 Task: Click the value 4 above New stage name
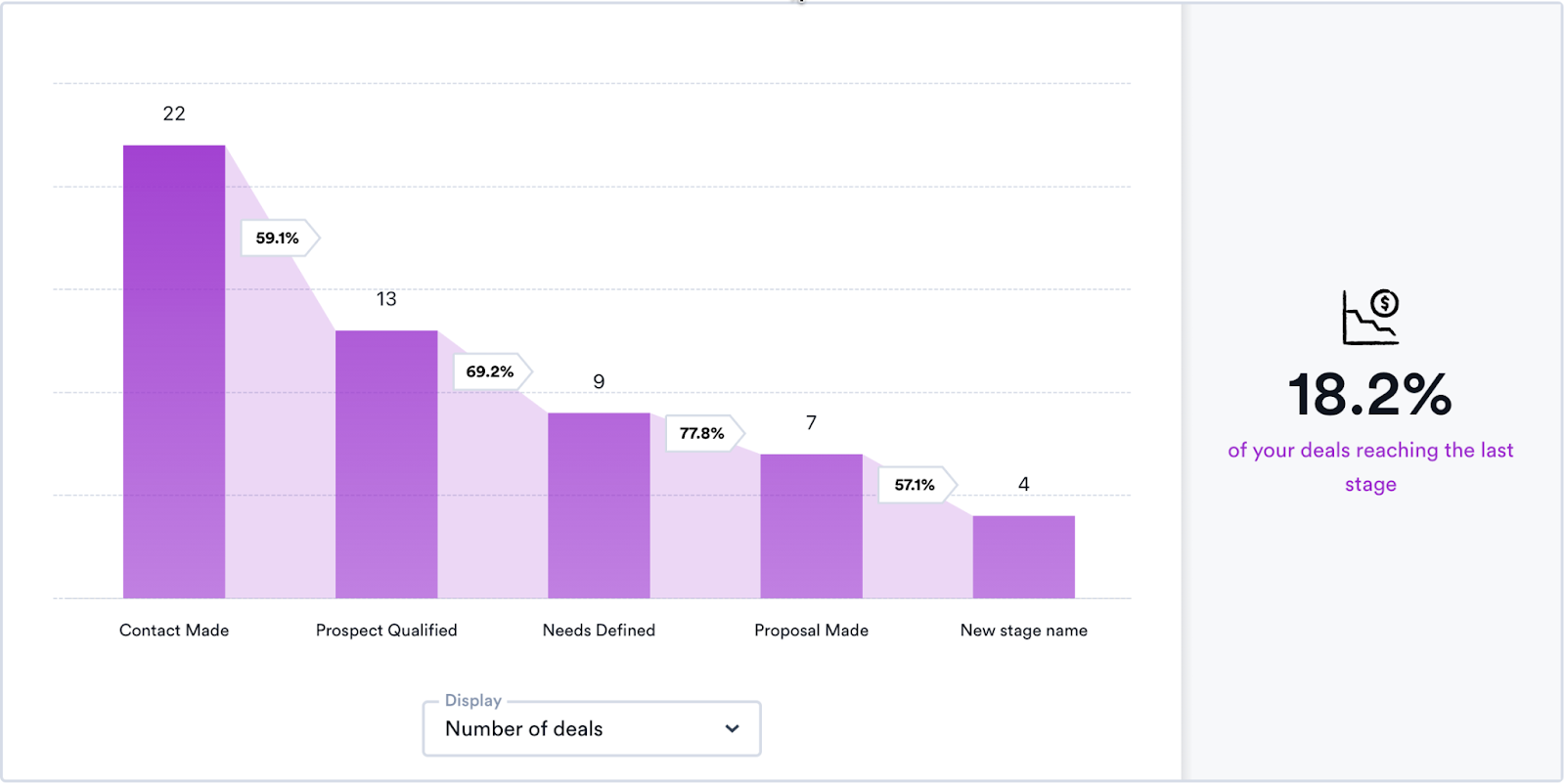coord(1023,484)
